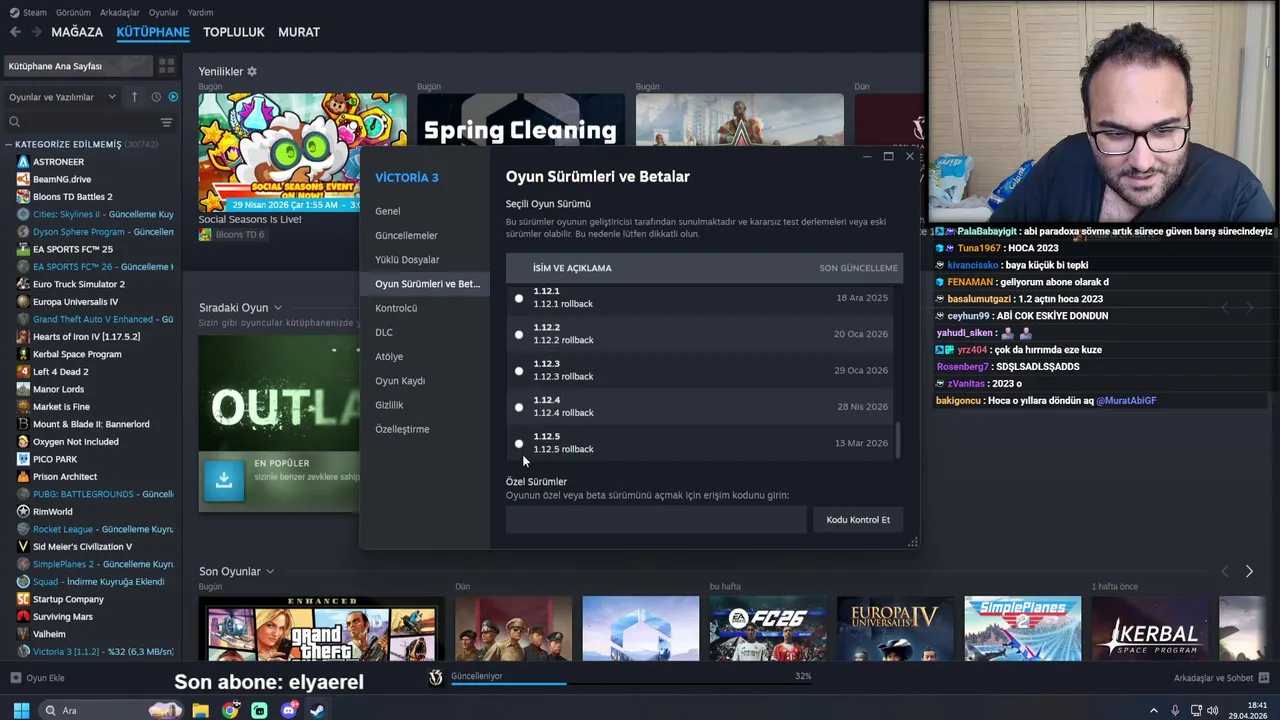
Task: Click the RimWorld game icon in list
Action: click(x=23, y=512)
